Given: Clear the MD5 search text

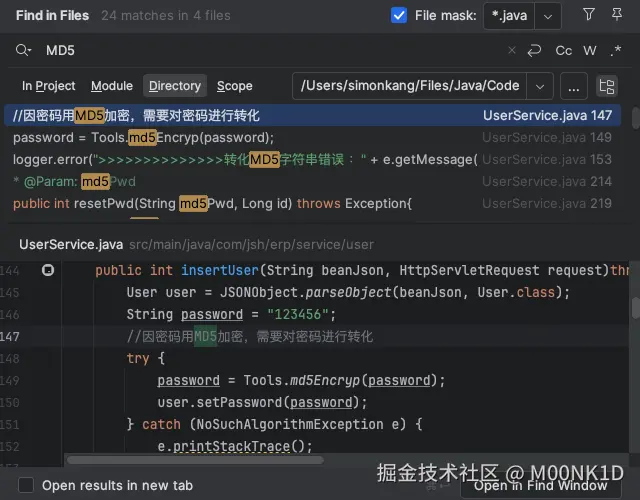Looking at the screenshot, I should pyautogui.click(x=511, y=50).
